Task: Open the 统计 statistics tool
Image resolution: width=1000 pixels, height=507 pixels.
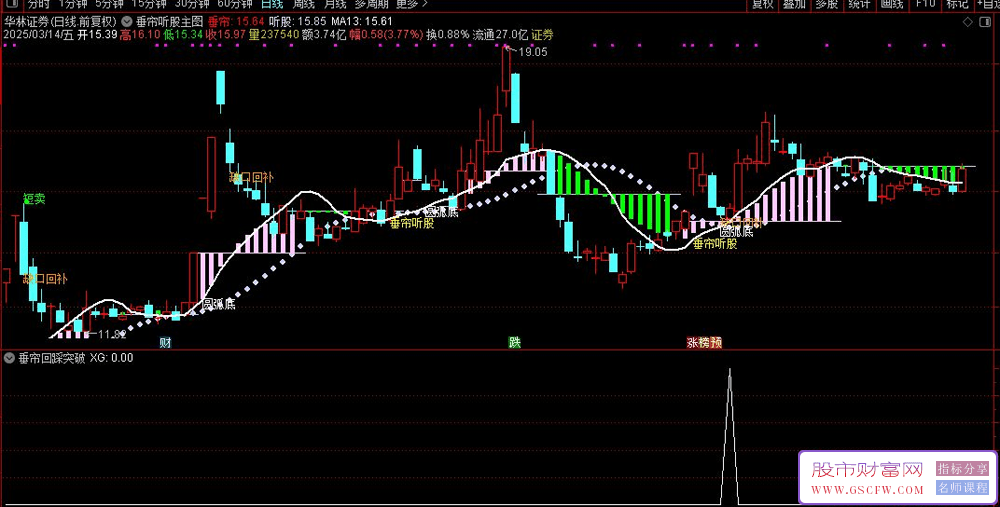Action: point(859,4)
